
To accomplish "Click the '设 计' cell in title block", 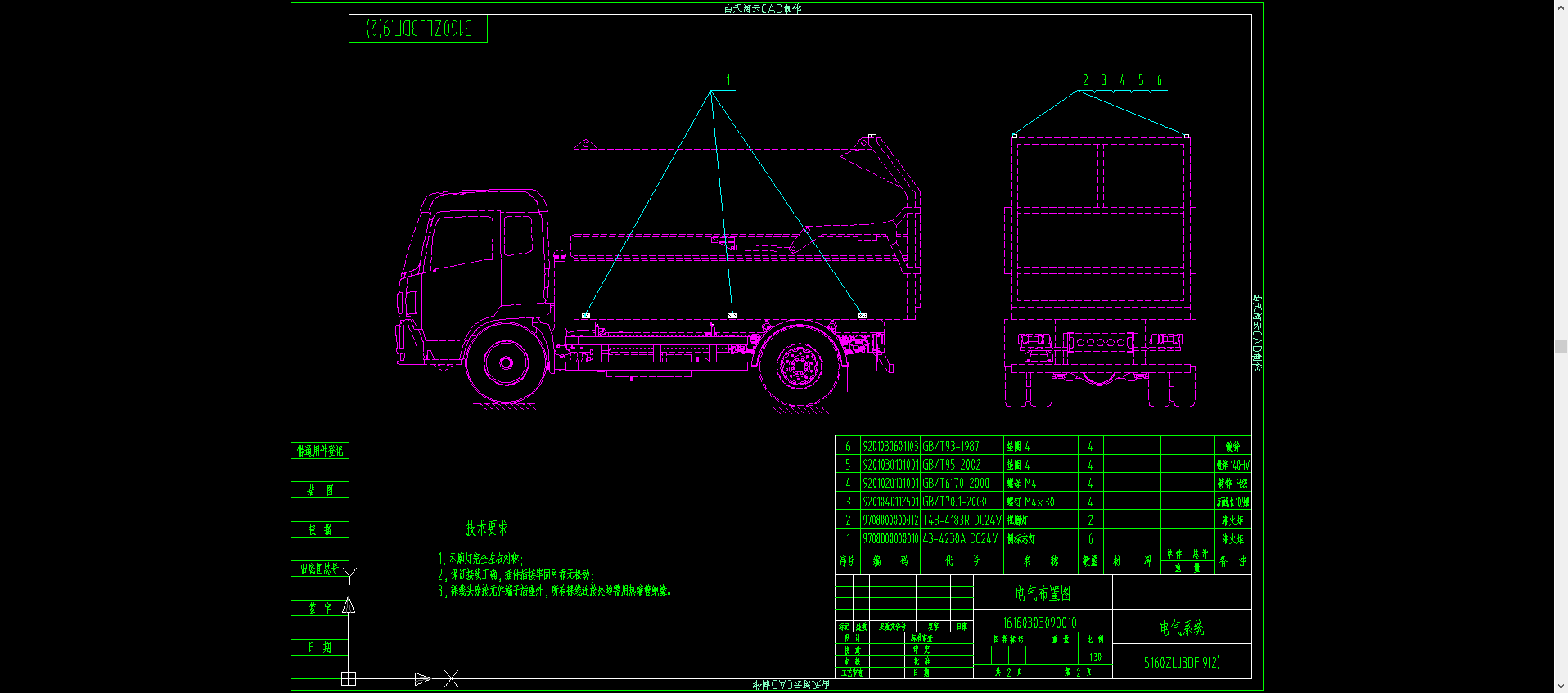I will 852,638.
